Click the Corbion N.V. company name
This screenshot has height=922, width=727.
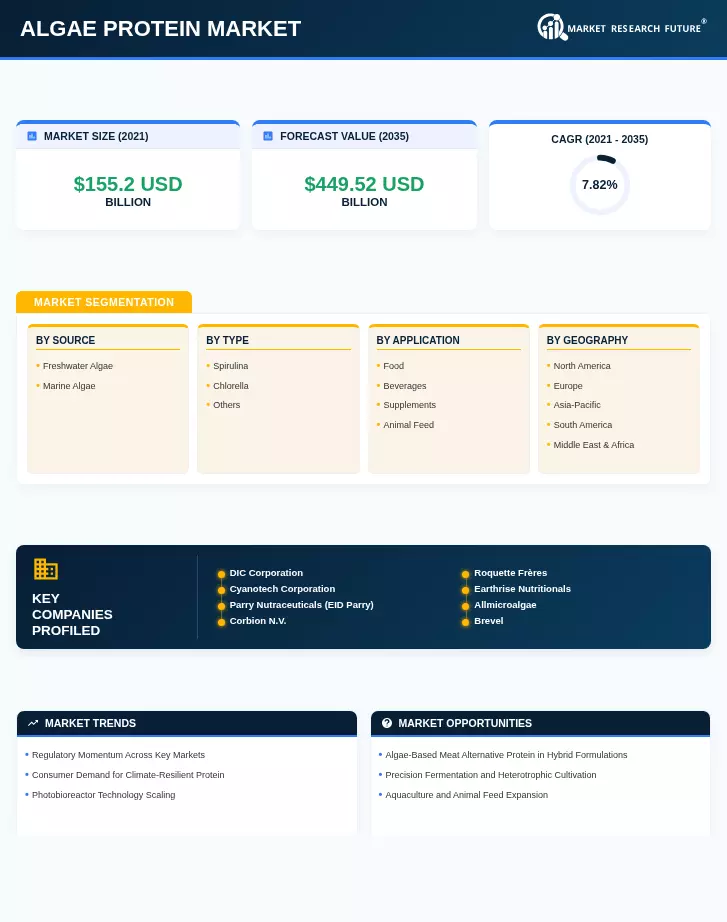point(258,620)
